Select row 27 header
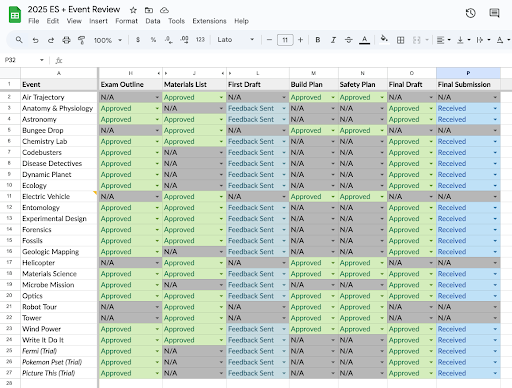This screenshot has width=512, height=388. pos(10,373)
